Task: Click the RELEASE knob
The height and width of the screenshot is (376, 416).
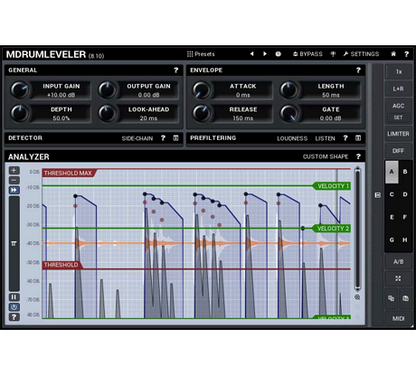Action: click(x=201, y=113)
